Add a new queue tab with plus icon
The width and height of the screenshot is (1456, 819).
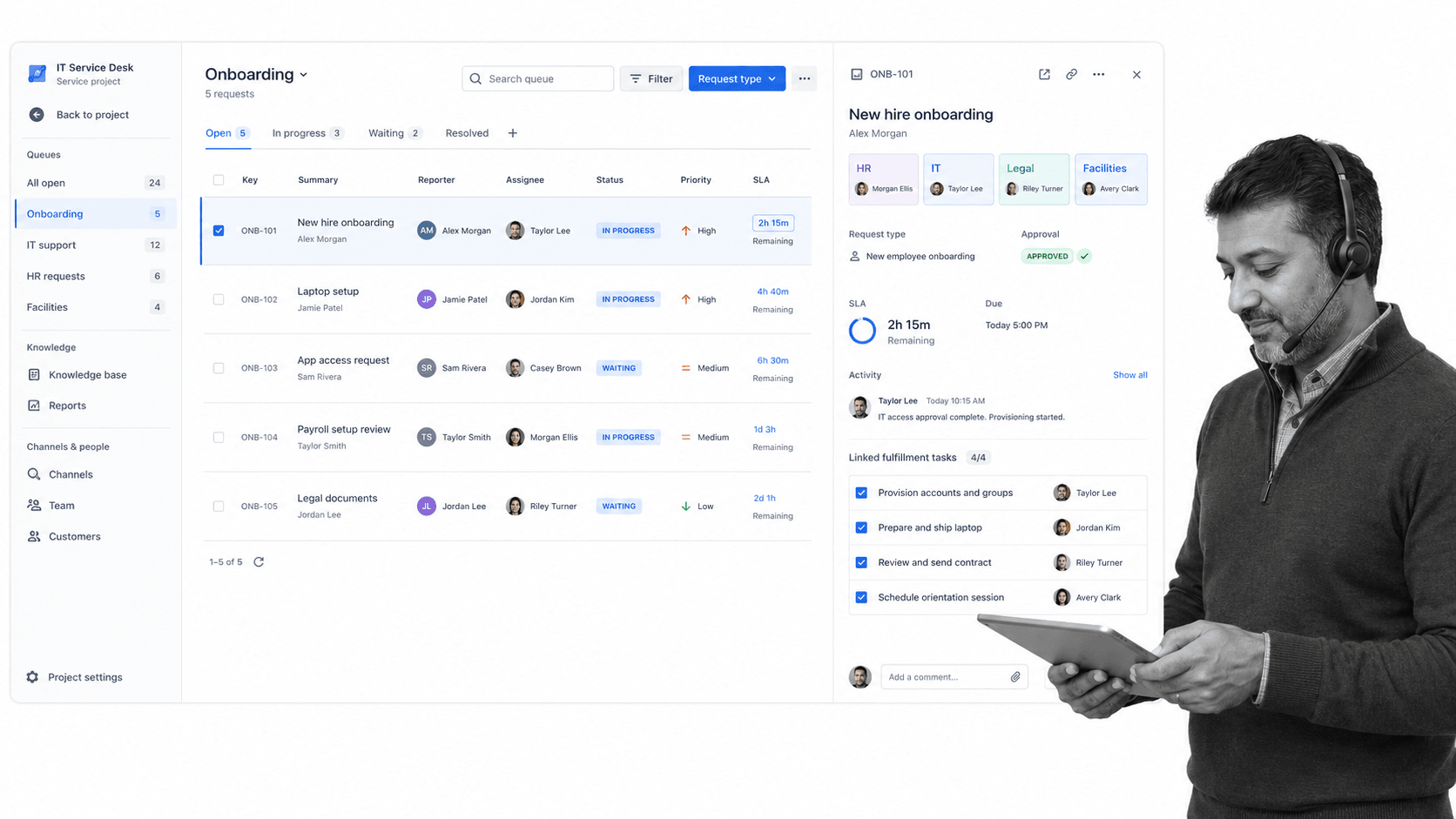(513, 133)
